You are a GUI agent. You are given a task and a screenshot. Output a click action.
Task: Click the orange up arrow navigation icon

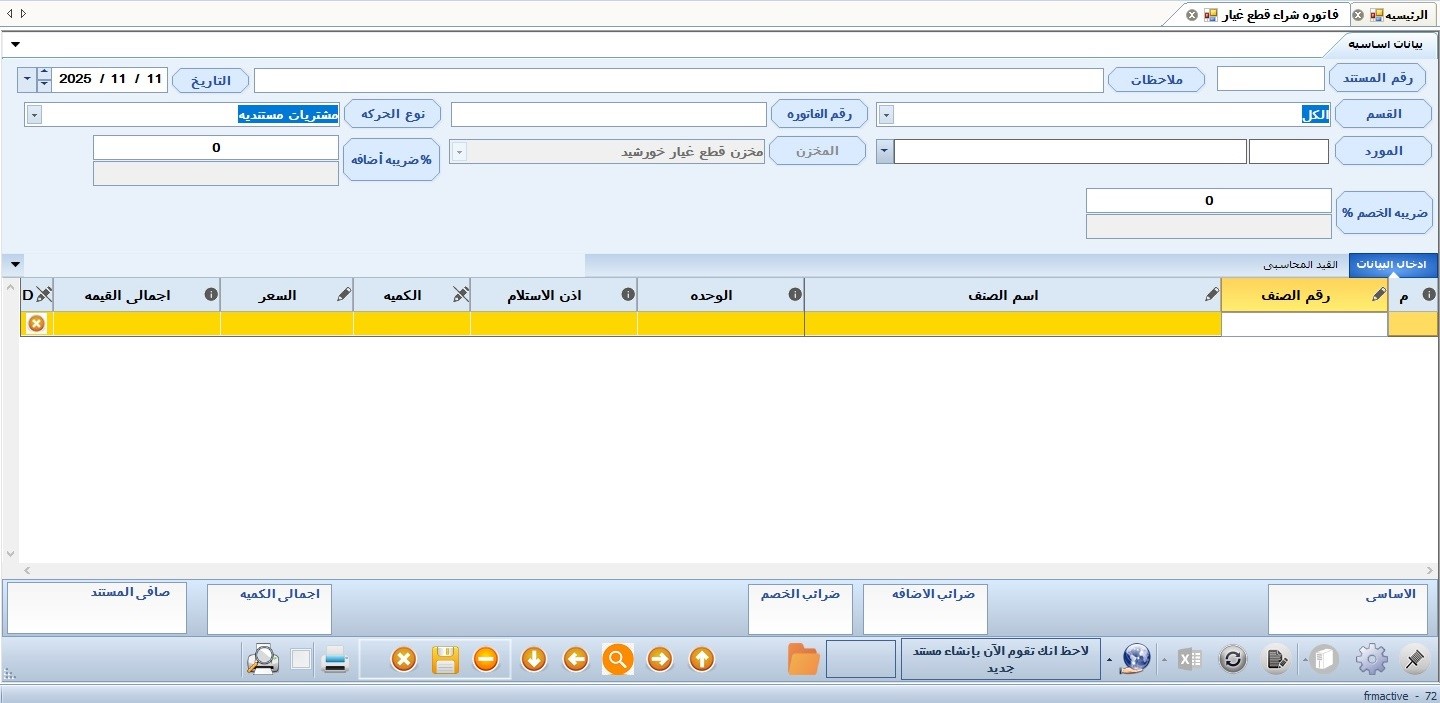click(x=702, y=660)
